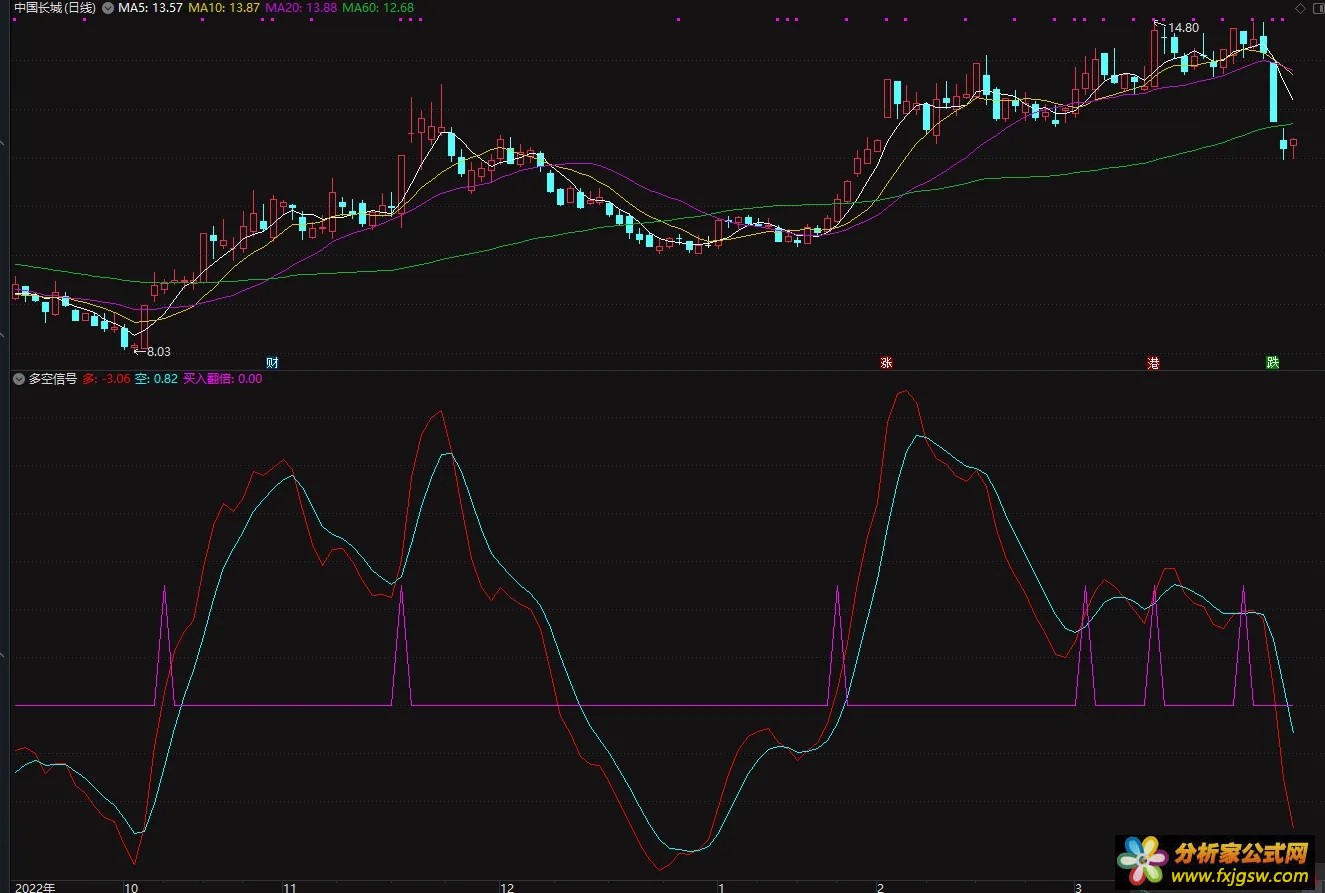Click the 中国长城(日线) chart title
The height and width of the screenshot is (893, 1325).
(56, 7)
